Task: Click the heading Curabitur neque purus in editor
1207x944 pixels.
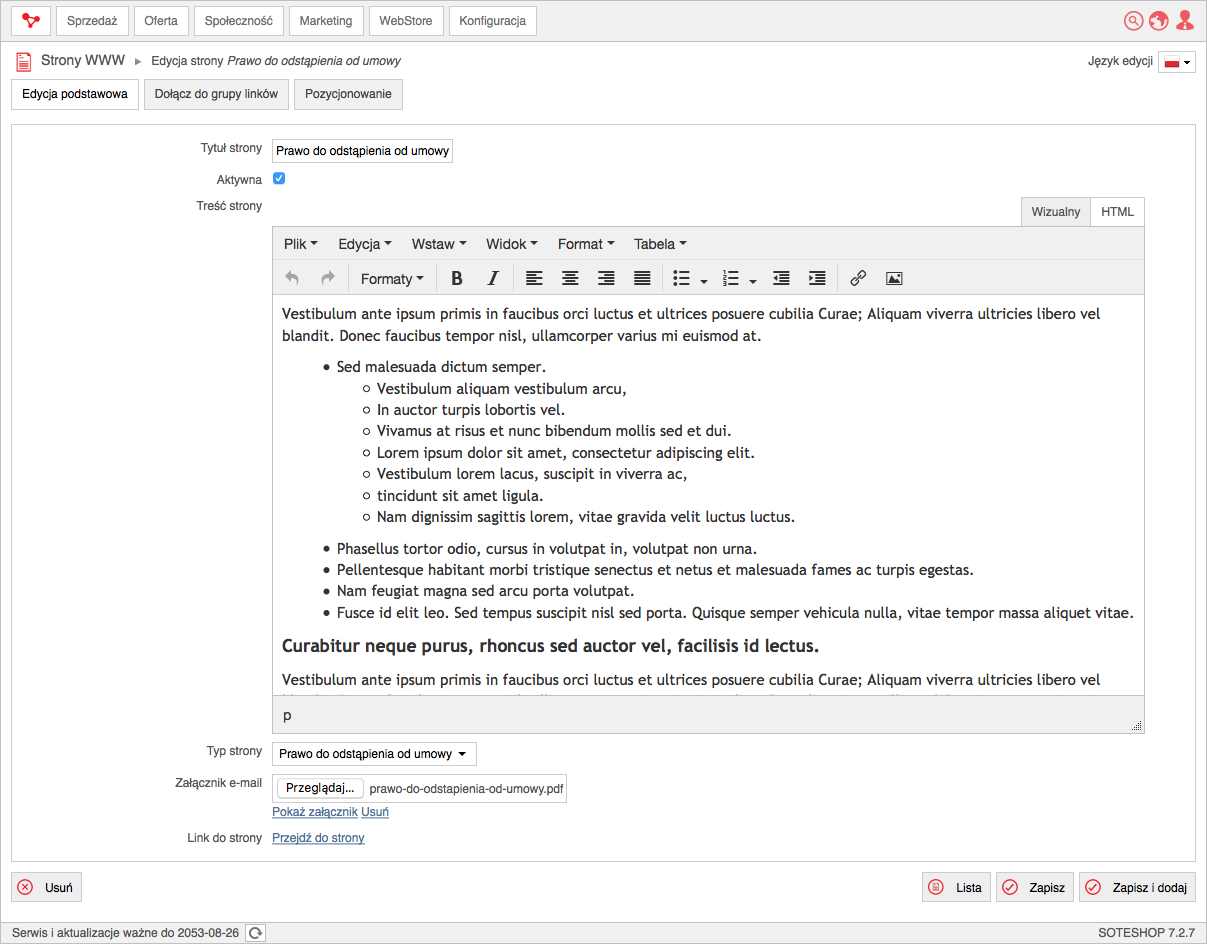Action: (x=550, y=646)
